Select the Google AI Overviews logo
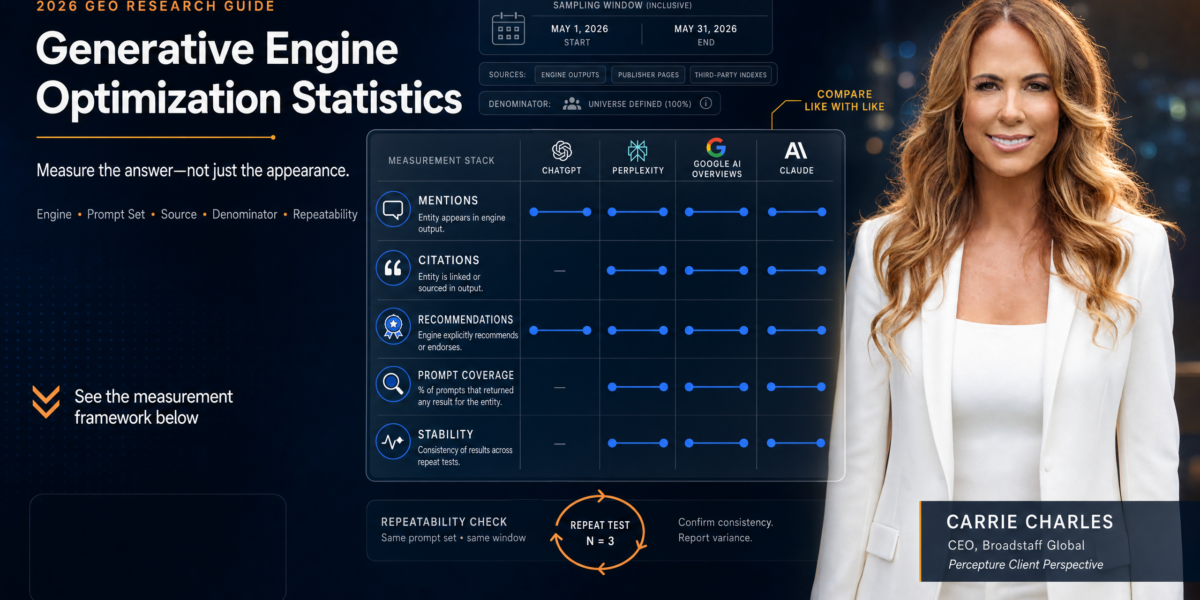The height and width of the screenshot is (600, 1200). click(716, 149)
